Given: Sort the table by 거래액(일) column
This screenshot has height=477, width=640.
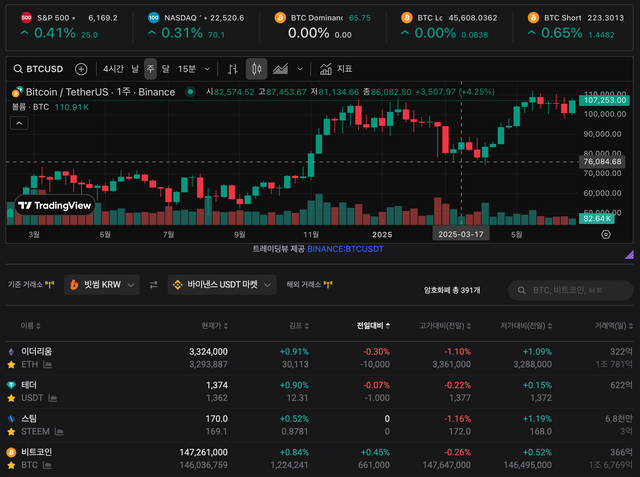Looking at the screenshot, I should [x=613, y=326].
